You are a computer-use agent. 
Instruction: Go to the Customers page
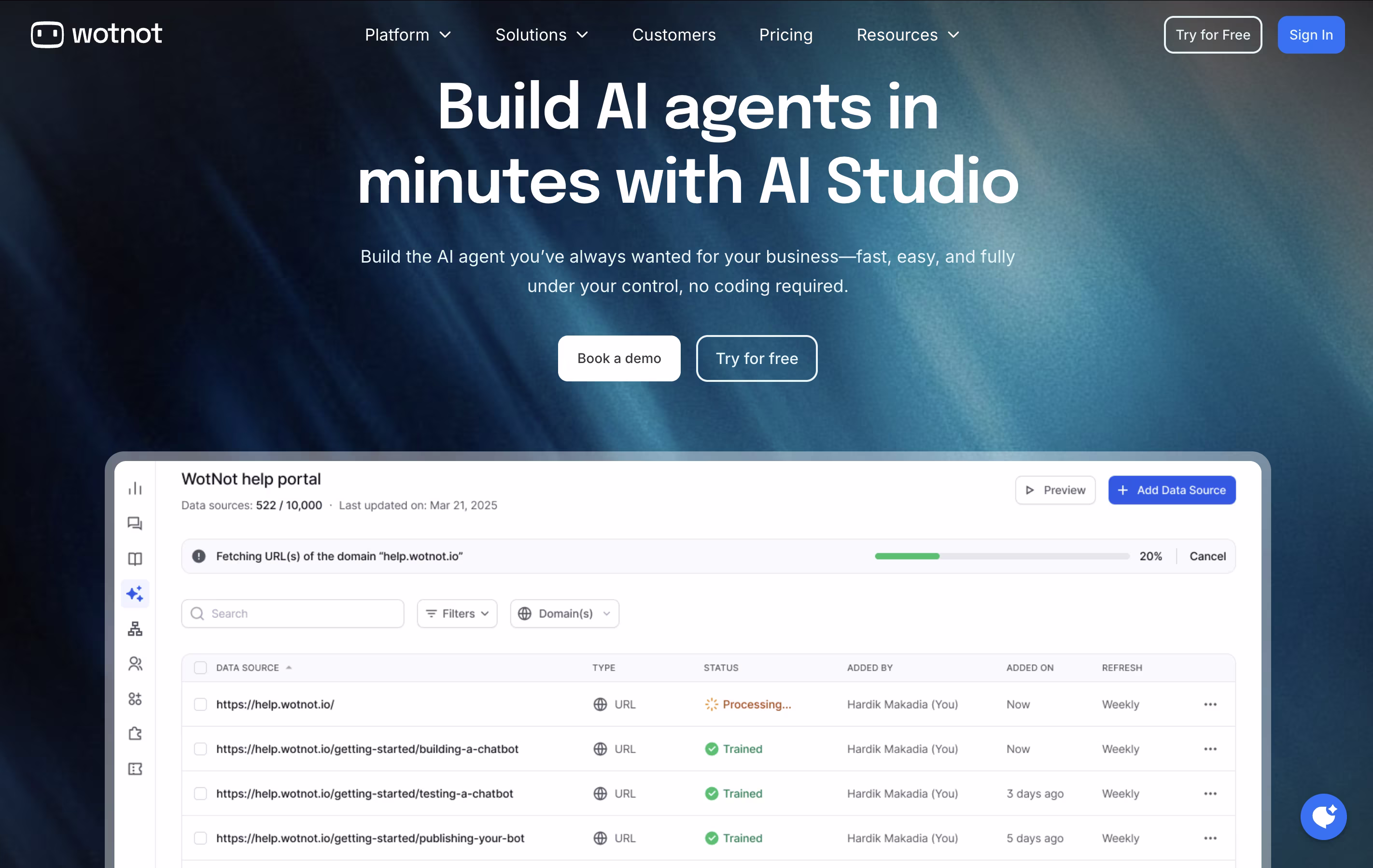coord(673,35)
